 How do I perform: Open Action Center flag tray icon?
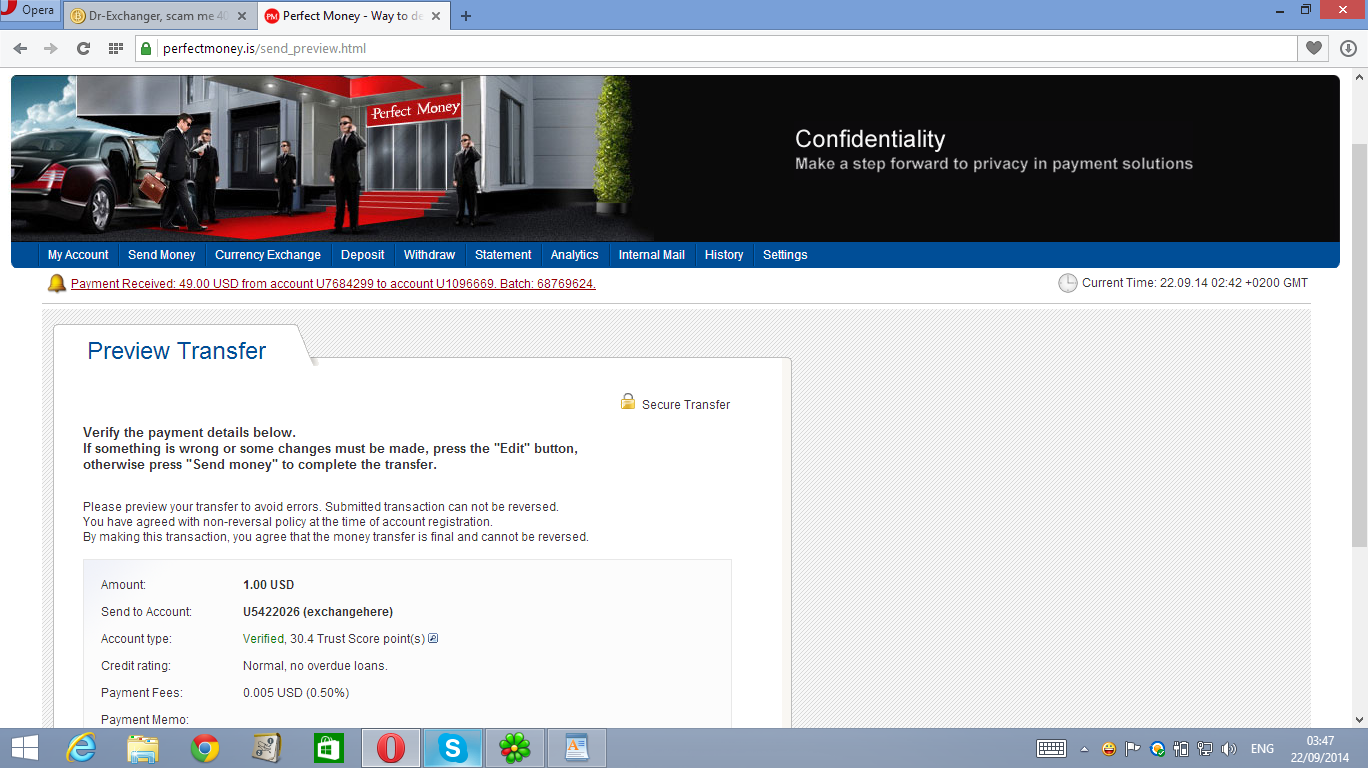1133,748
